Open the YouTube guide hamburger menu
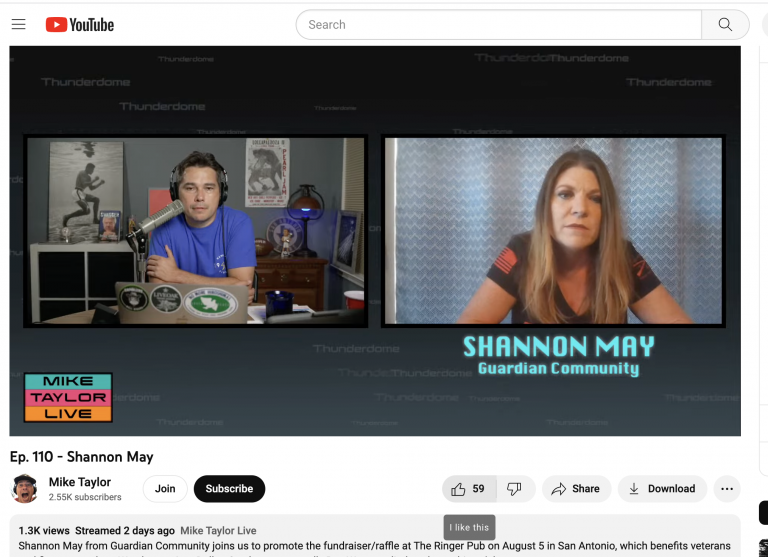Image resolution: width=768 pixels, height=557 pixels. [18, 25]
